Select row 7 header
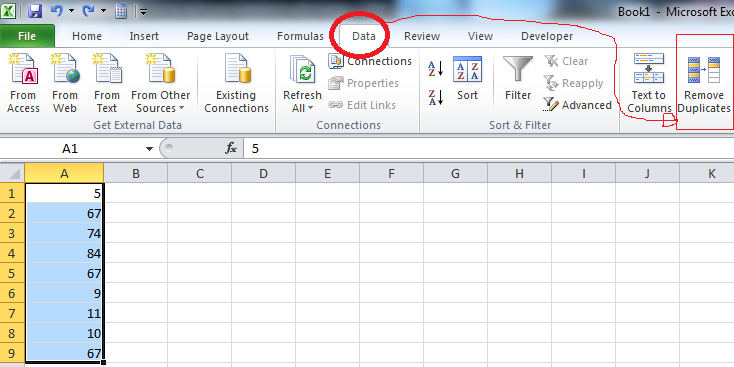 (12, 313)
